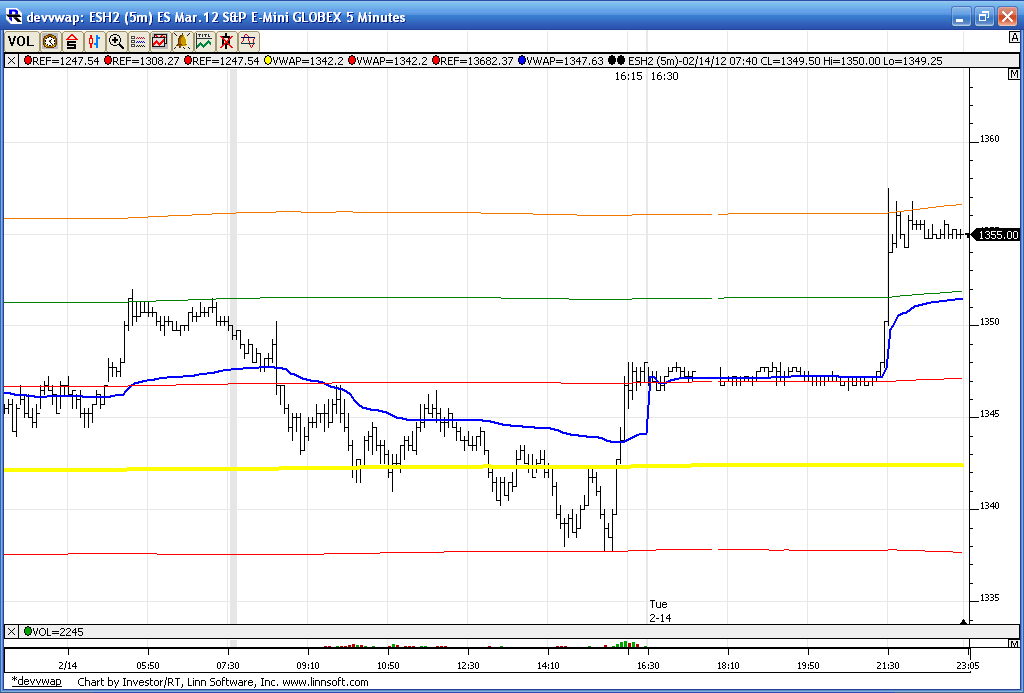The height and width of the screenshot is (693, 1024).
Task: Click the 09:10 time axis label
Action: [x=308, y=666]
